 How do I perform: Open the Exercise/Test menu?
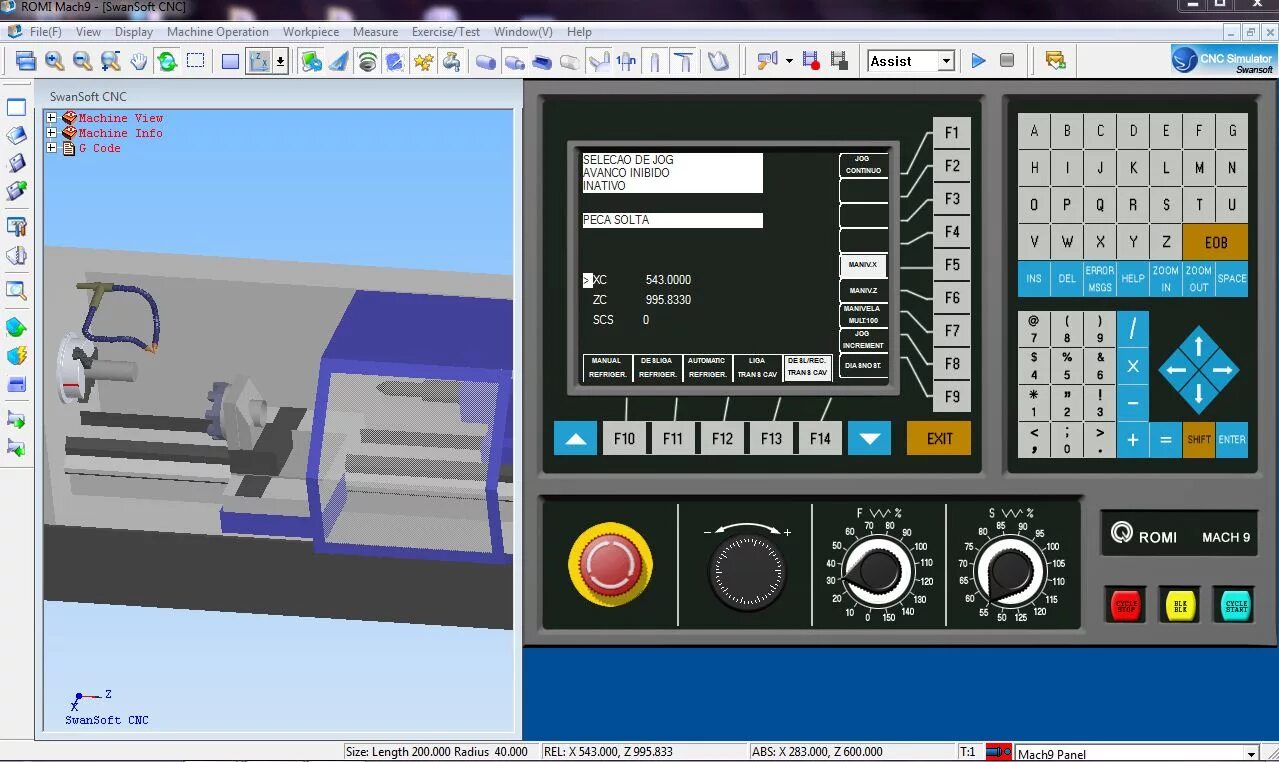[x=446, y=32]
